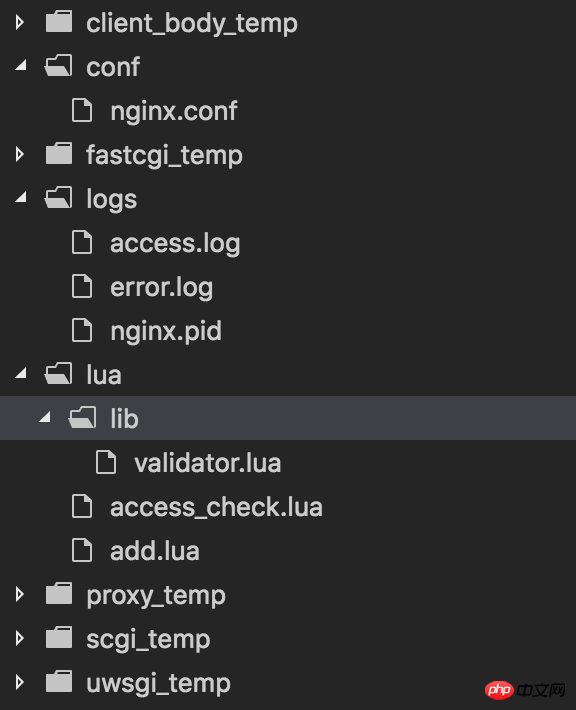Click the error.log file icon

(x=82, y=286)
